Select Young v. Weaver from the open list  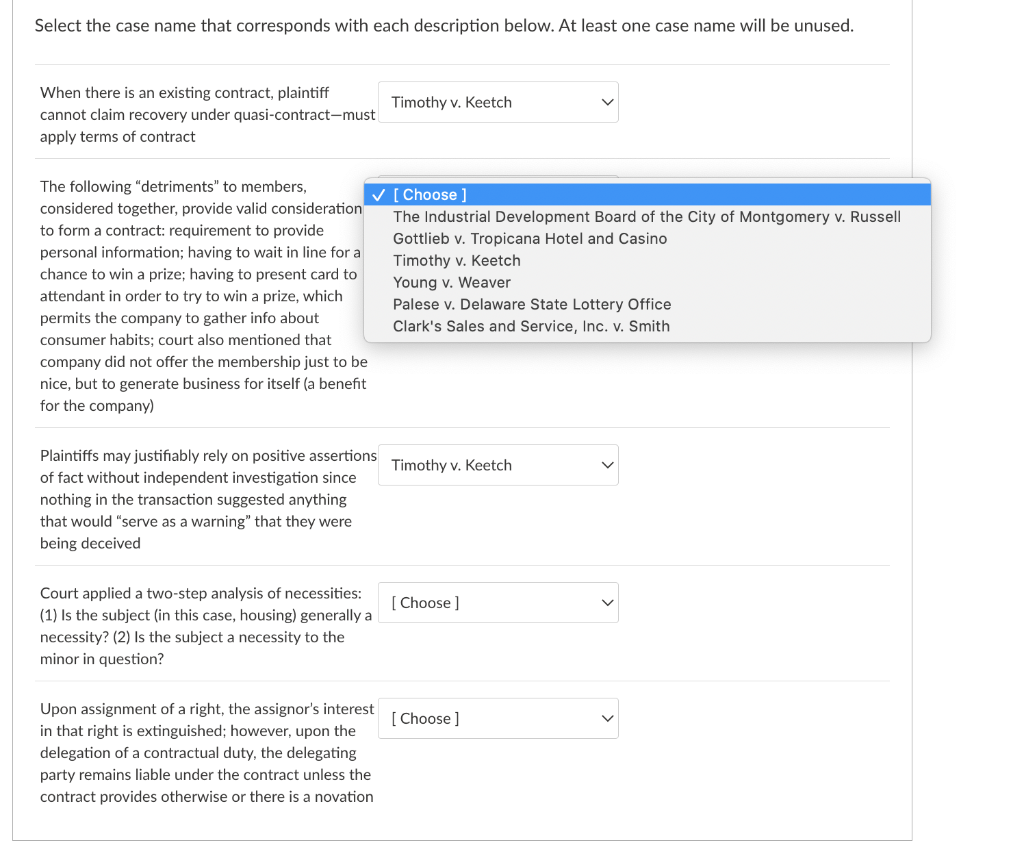pos(451,282)
